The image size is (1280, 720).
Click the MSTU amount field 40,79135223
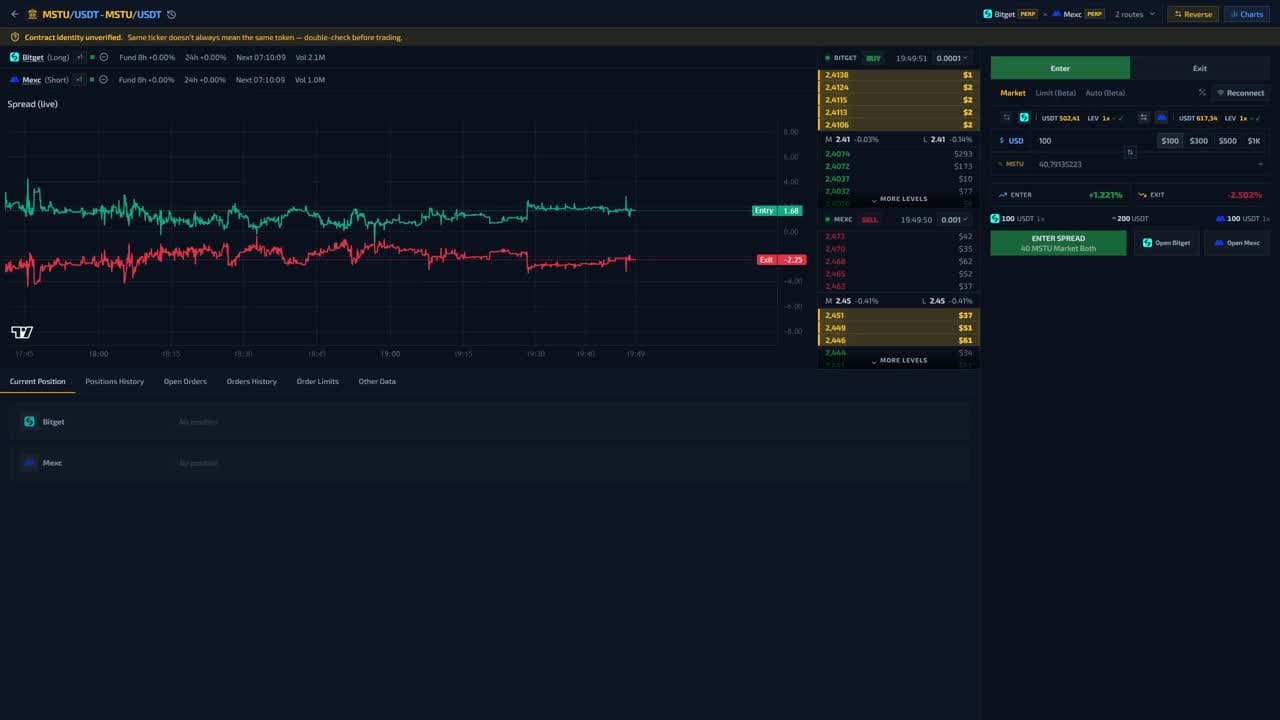(1145, 164)
